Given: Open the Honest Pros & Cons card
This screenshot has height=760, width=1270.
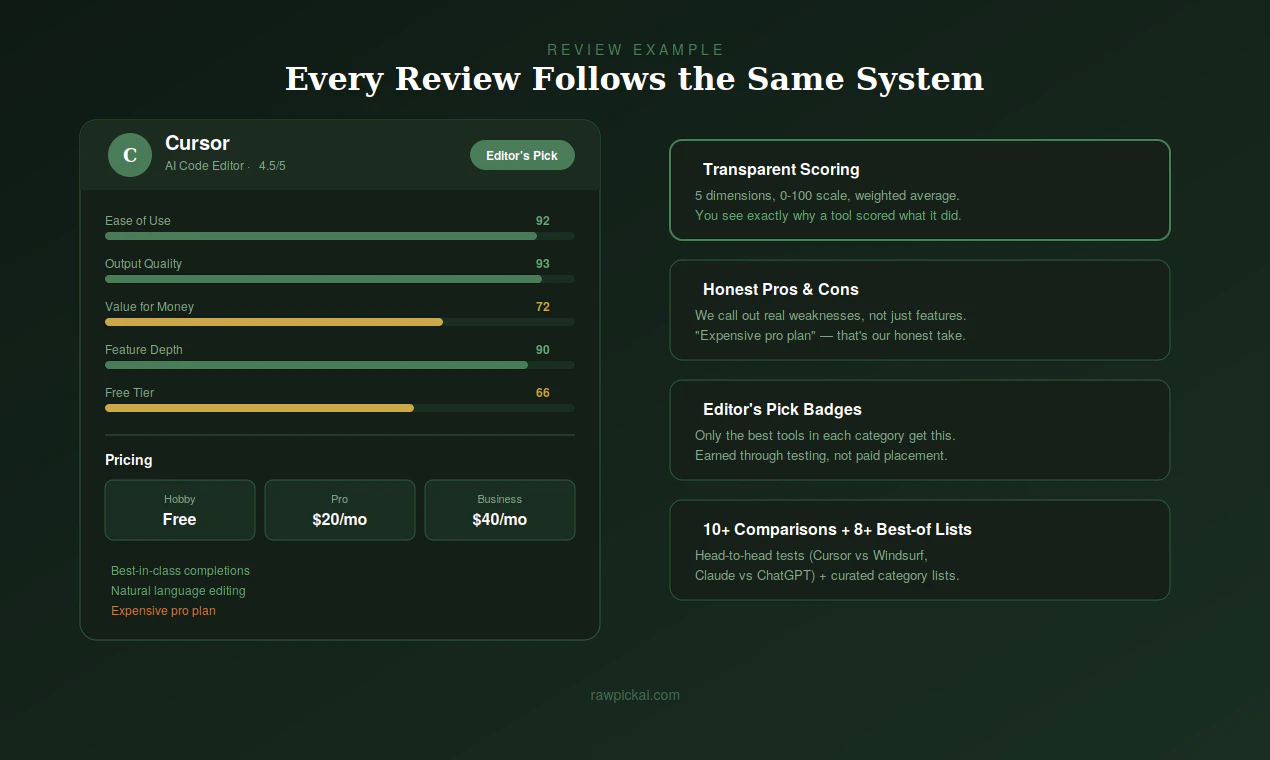Looking at the screenshot, I should pos(920,310).
